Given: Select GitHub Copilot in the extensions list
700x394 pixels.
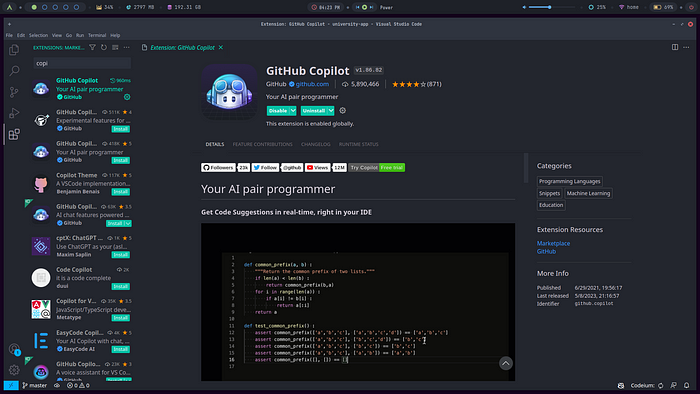Looking at the screenshot, I should click(81, 88).
